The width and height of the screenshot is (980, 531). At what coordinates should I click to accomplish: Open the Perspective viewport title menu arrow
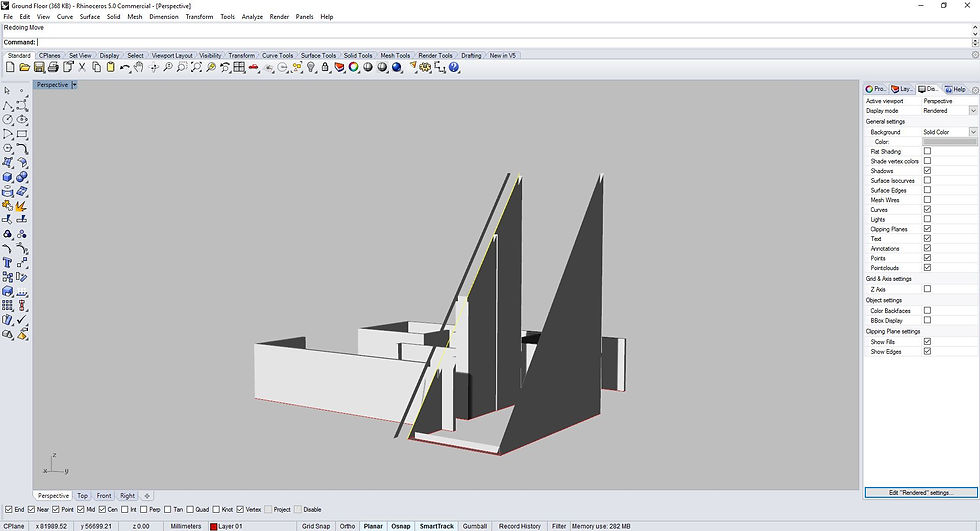tap(74, 84)
